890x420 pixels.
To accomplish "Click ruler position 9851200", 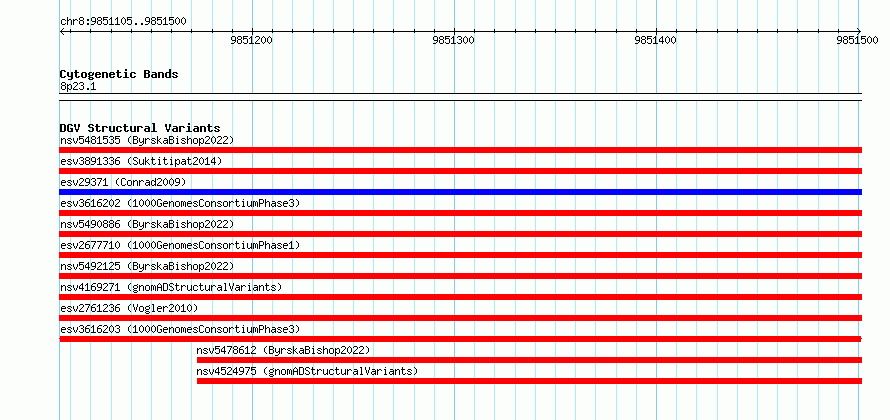I will (x=251, y=40).
